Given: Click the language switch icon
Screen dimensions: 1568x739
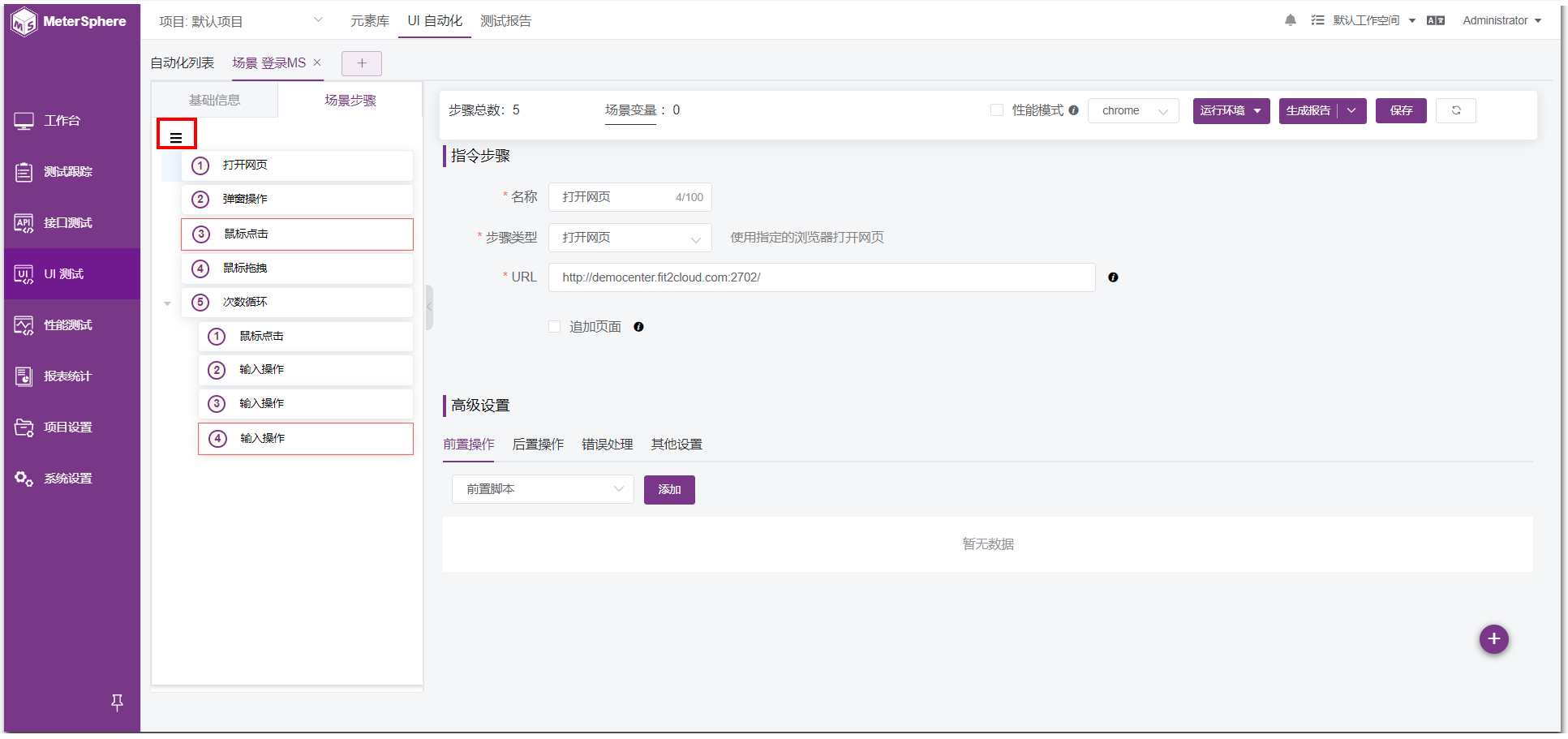Looking at the screenshot, I should point(1436,20).
